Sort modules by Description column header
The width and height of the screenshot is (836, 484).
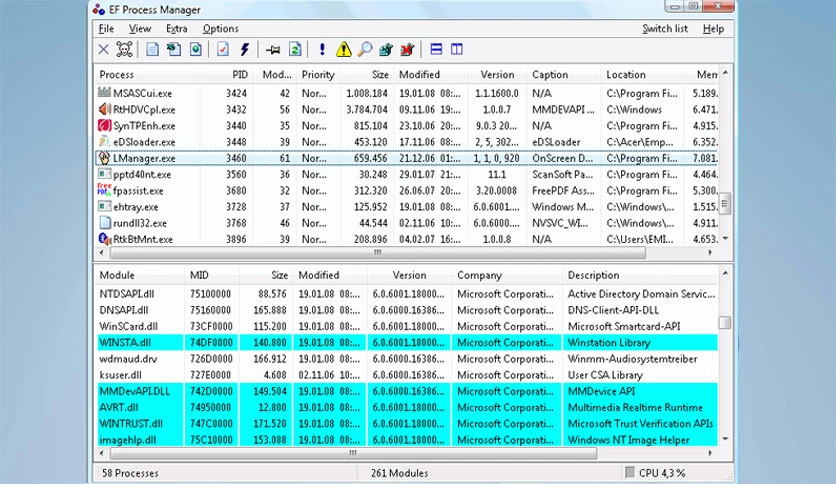pos(640,275)
